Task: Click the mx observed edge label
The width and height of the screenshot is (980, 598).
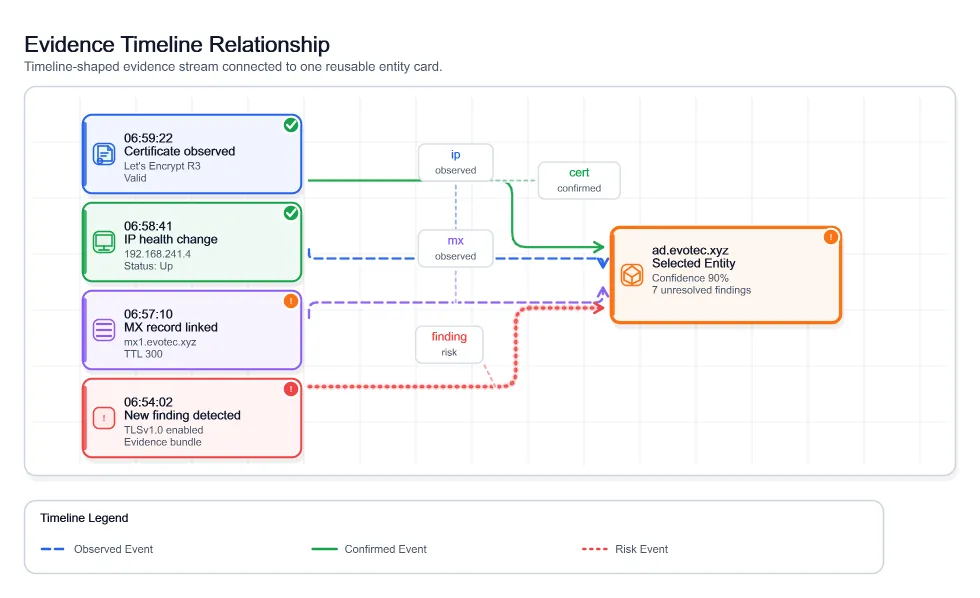Action: 456,249
